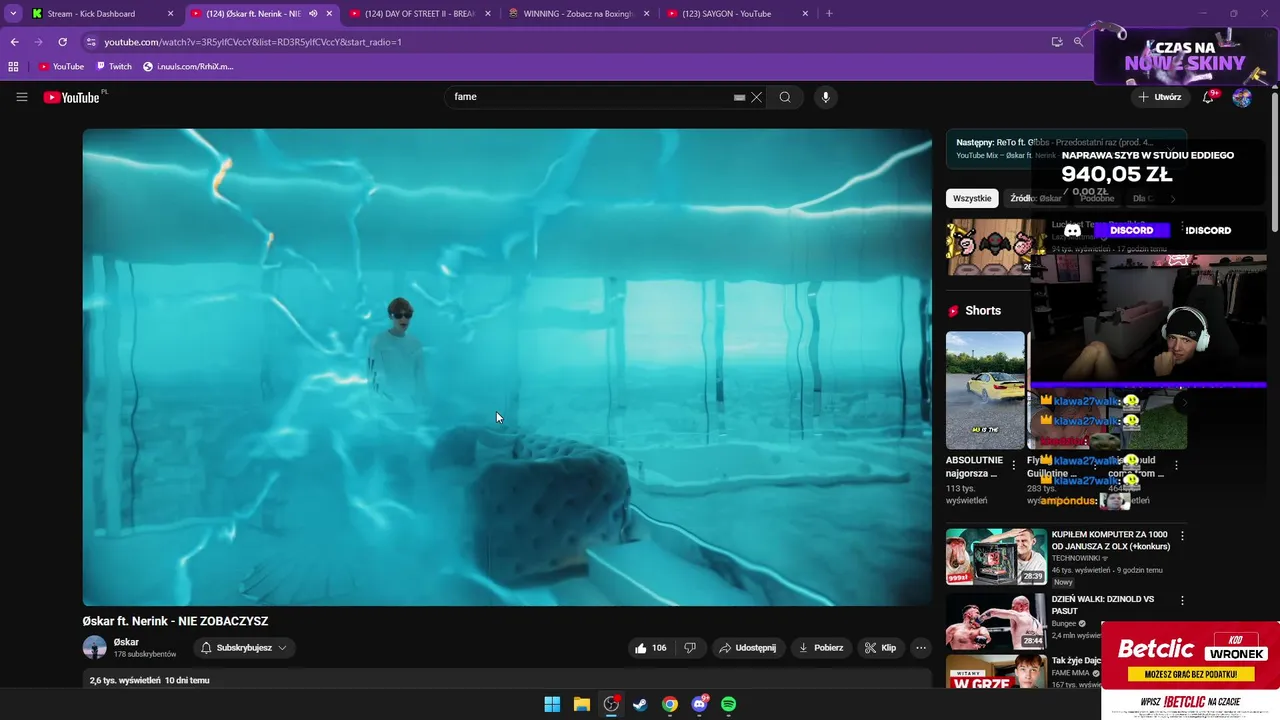Screen dimensions: 1280x720
Task: Open DZIEŃ WALKI: DZINOLD VS PASUT thumbnail
Action: click(x=996, y=621)
